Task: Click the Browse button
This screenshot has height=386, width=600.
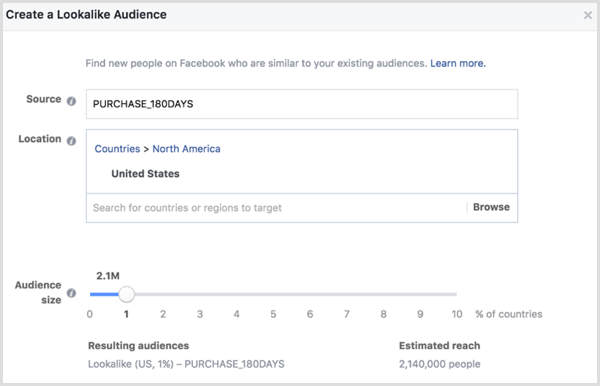Action: [x=491, y=207]
